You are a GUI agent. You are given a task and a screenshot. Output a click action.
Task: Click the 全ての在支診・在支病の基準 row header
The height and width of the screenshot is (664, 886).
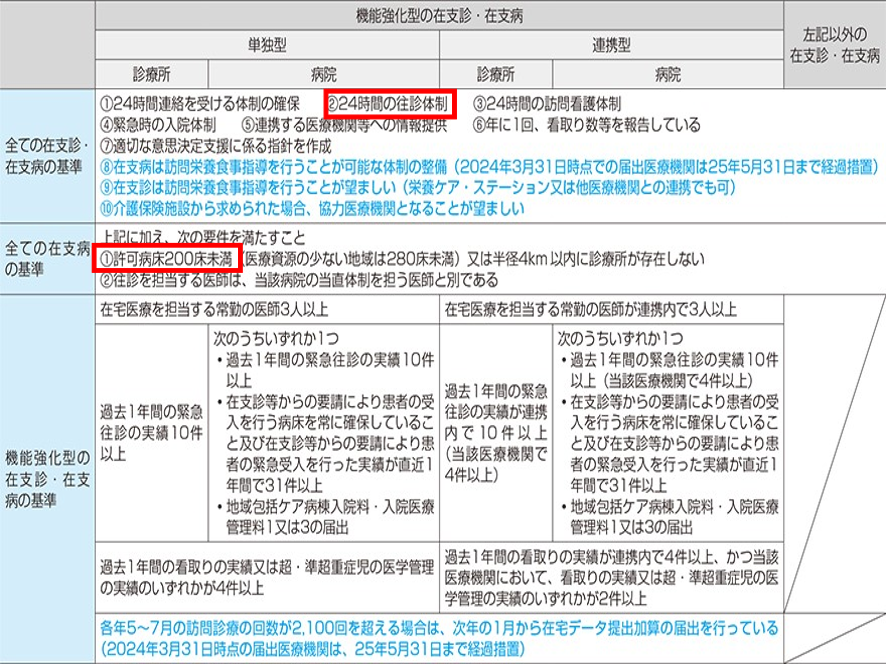[x=47, y=155]
